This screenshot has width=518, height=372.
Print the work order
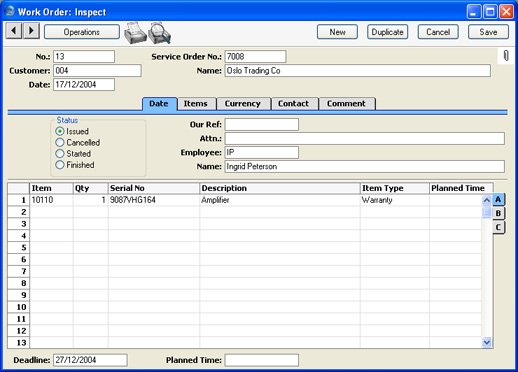135,33
